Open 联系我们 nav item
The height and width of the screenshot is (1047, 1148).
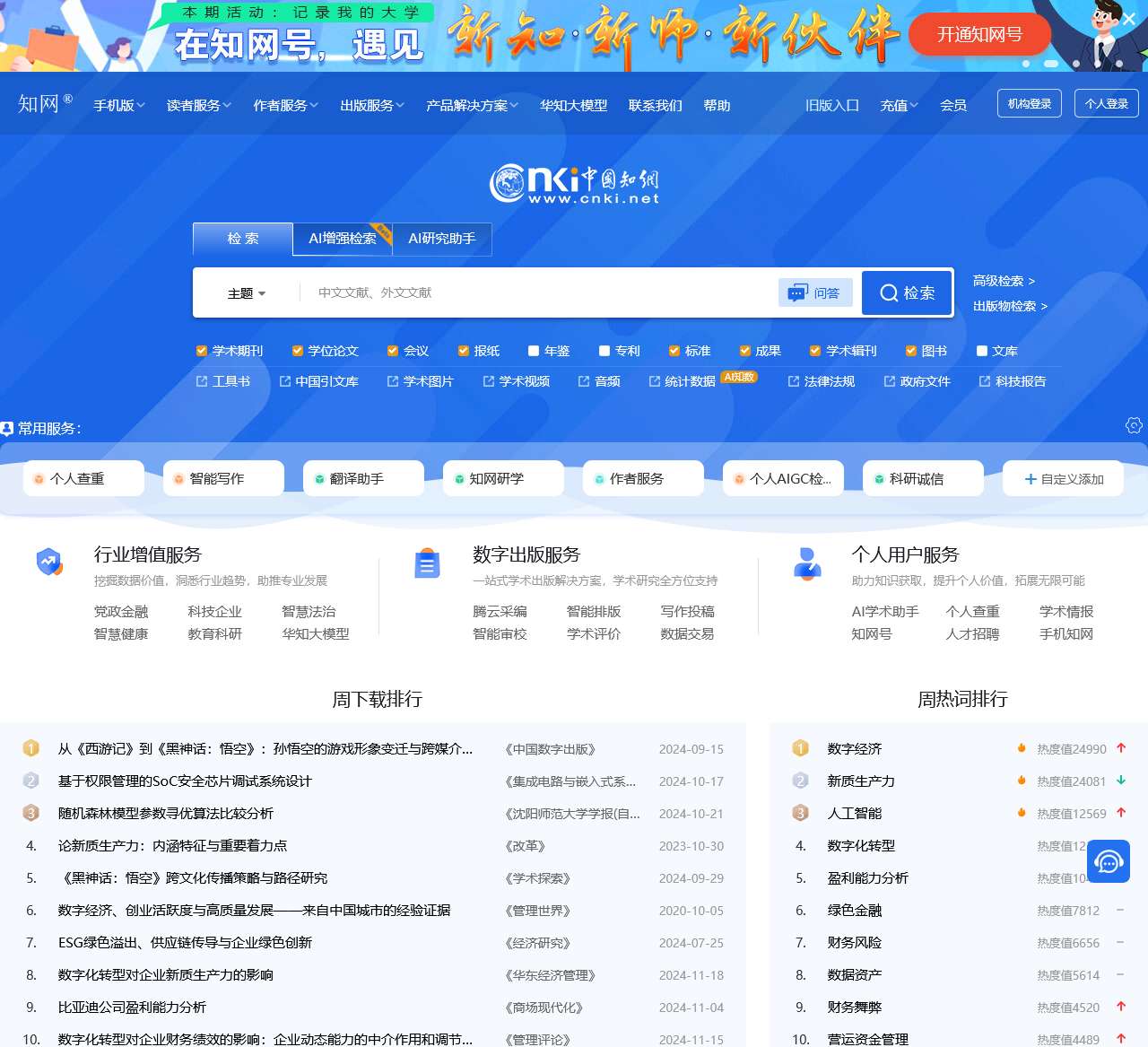click(656, 105)
